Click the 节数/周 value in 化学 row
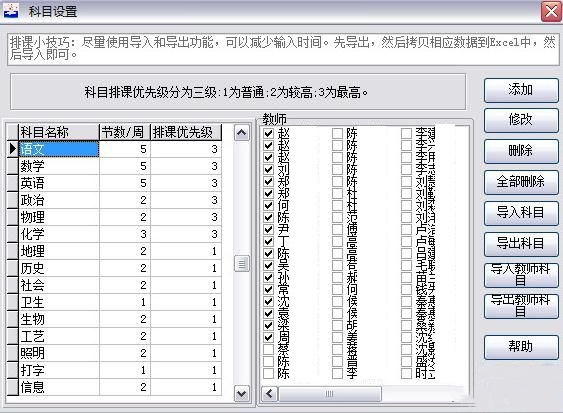The image size is (563, 413). (125, 234)
